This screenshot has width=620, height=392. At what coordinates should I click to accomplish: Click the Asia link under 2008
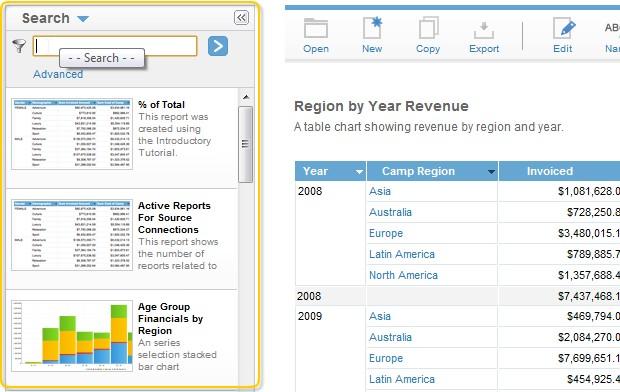(x=380, y=191)
